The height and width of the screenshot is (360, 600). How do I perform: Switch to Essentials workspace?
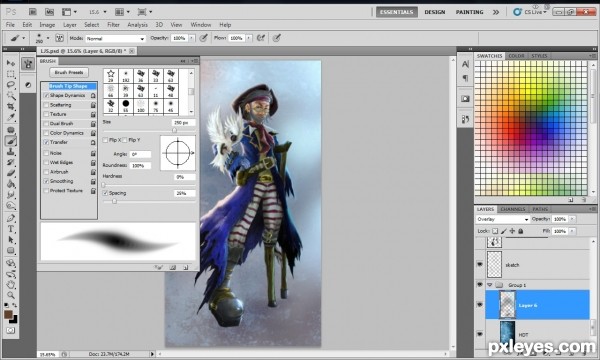tap(396, 12)
